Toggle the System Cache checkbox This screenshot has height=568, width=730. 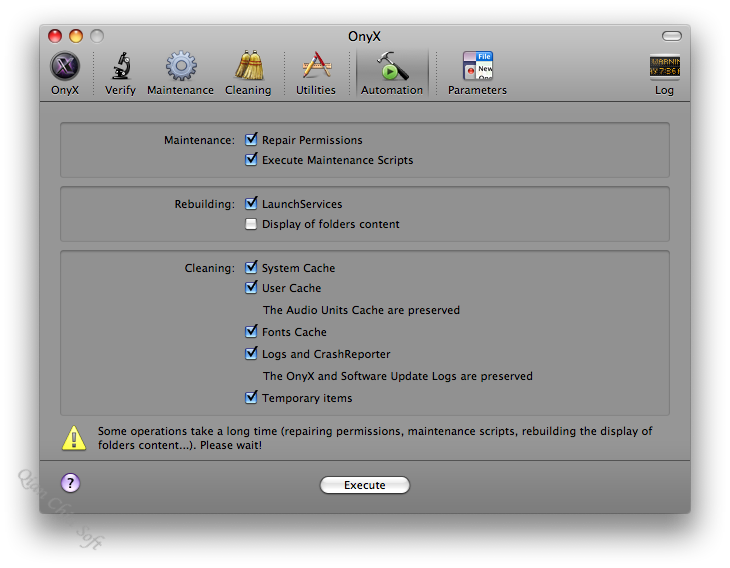(x=251, y=267)
